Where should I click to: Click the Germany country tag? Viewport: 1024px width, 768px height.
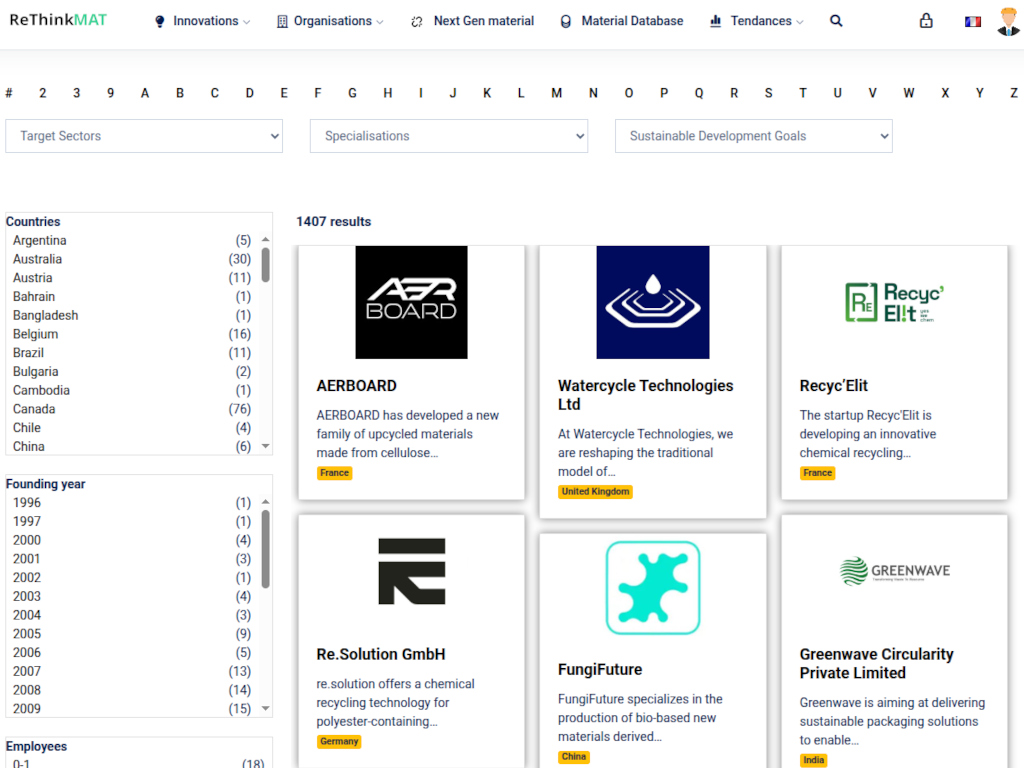(339, 741)
